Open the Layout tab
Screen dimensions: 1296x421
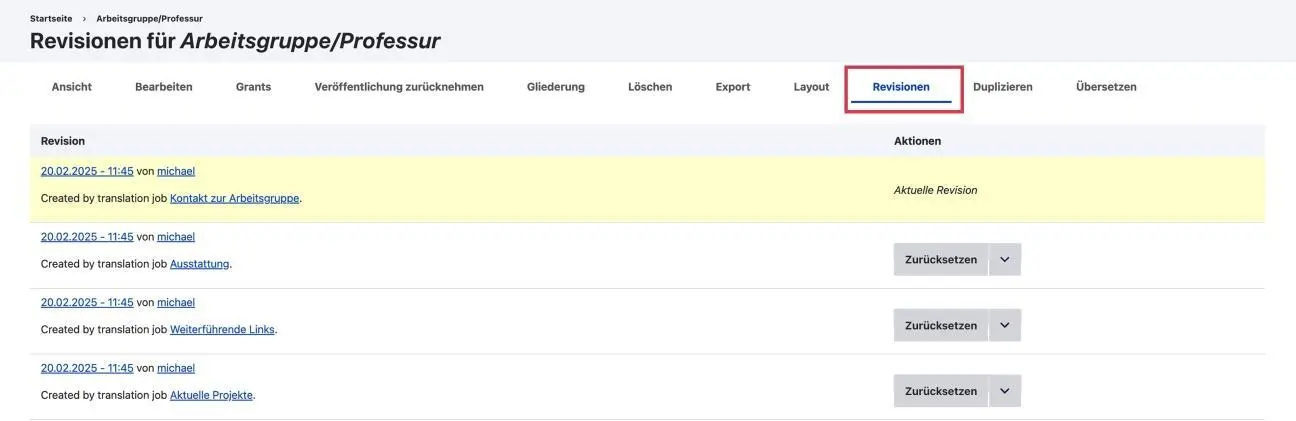(811, 87)
